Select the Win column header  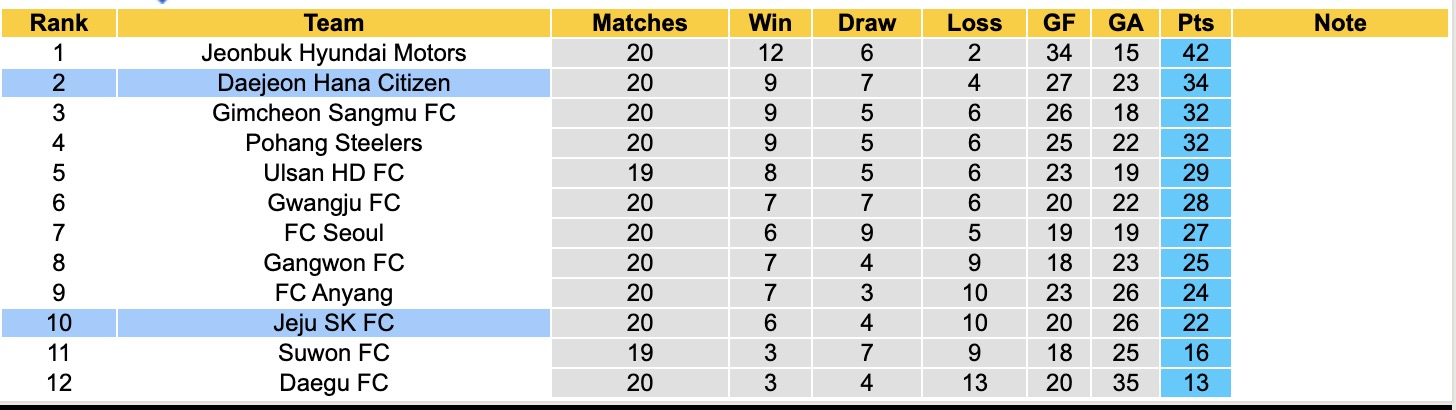click(x=769, y=23)
